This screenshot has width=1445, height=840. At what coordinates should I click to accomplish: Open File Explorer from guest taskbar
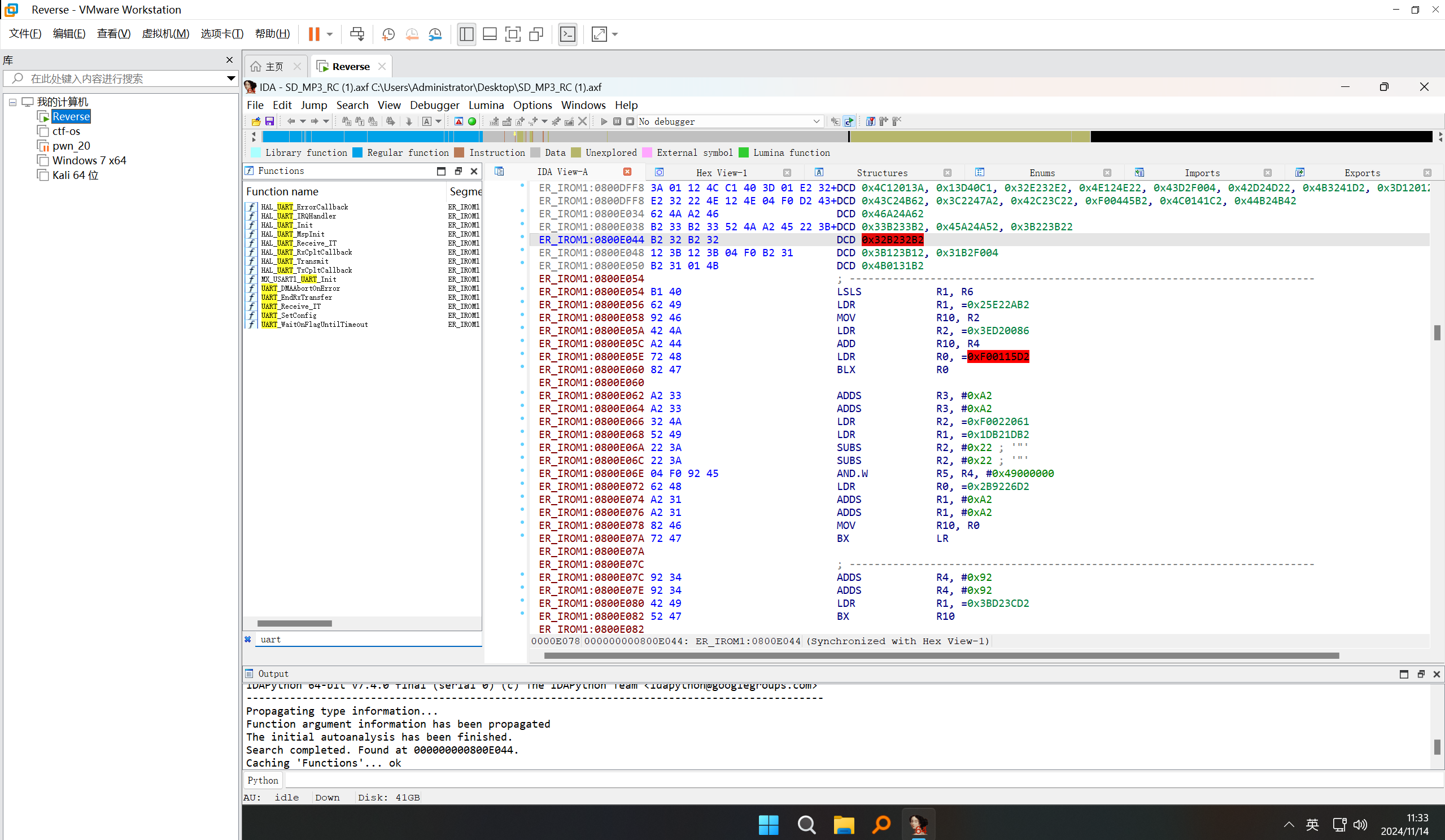pos(844,825)
